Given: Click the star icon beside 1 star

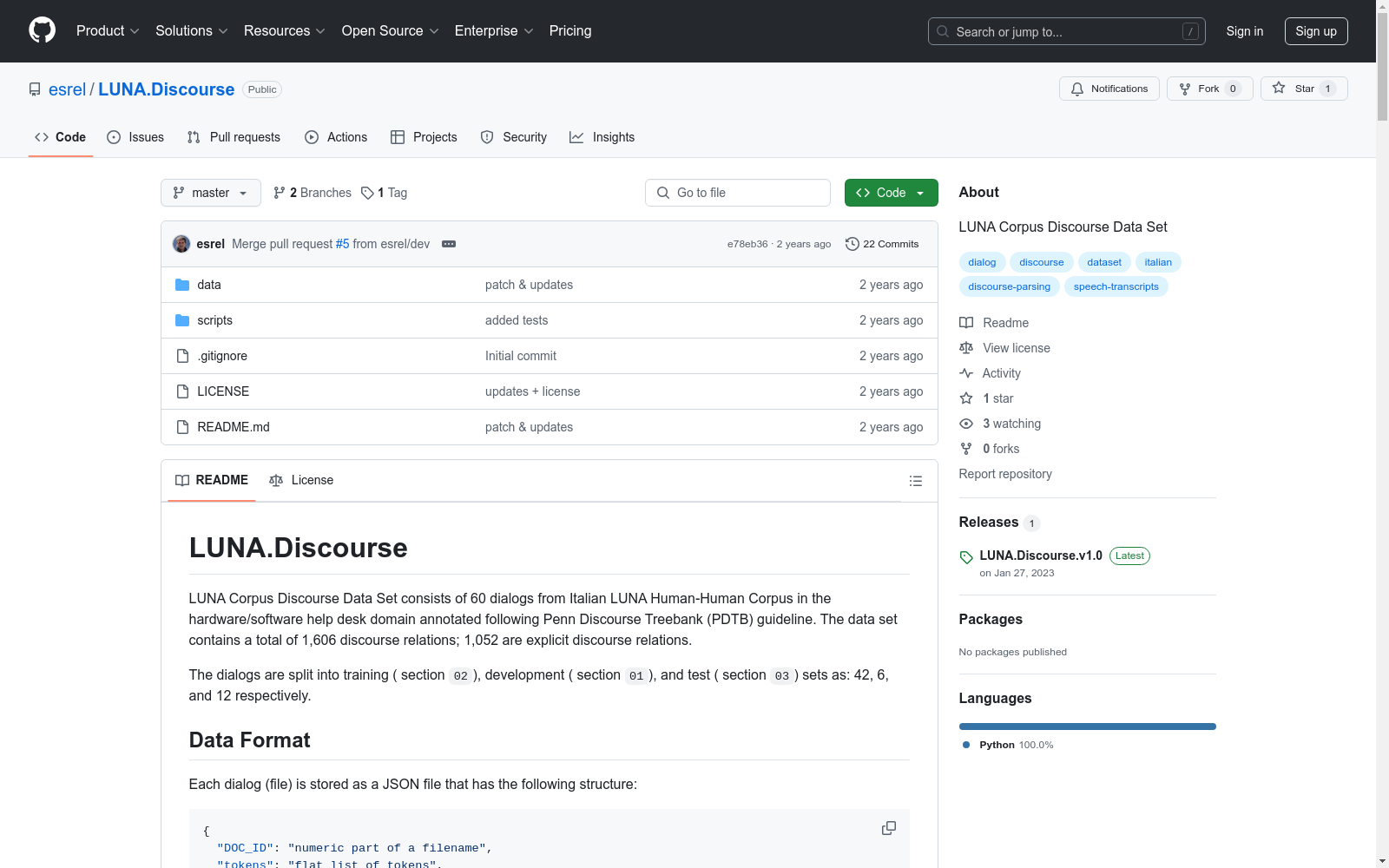Looking at the screenshot, I should [966, 398].
